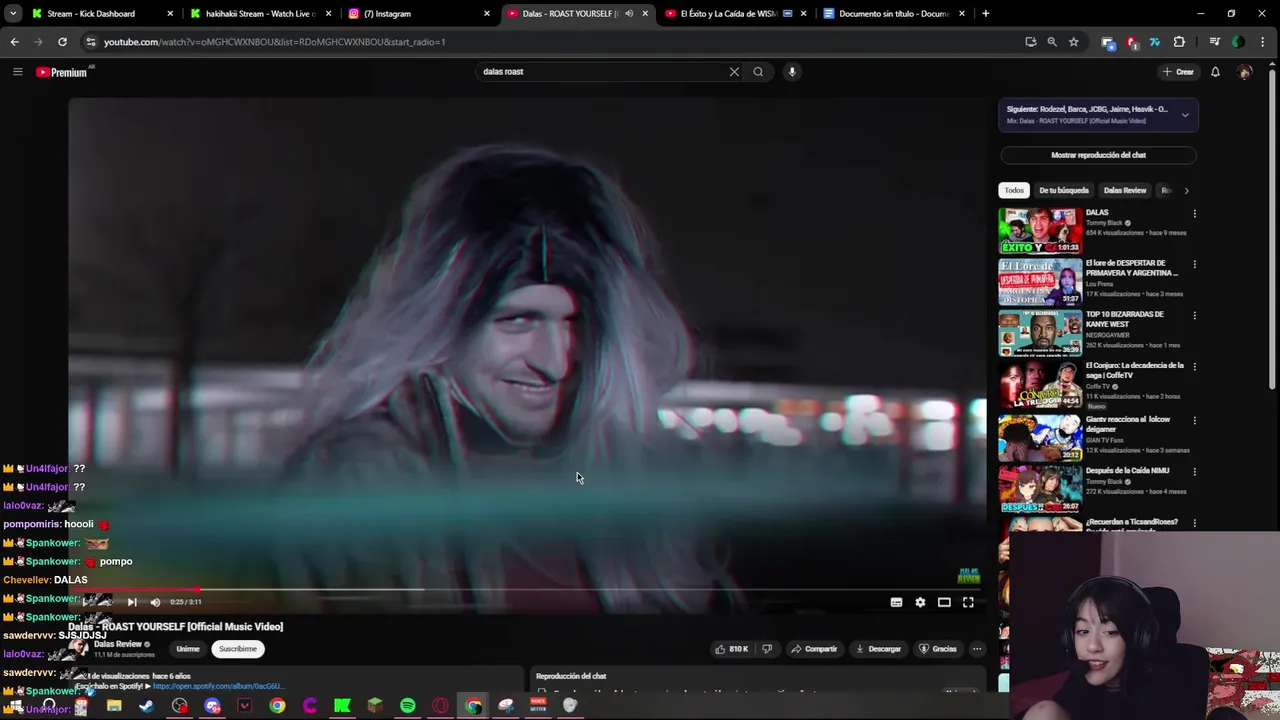Go to YouTube Premium home logo

63,72
